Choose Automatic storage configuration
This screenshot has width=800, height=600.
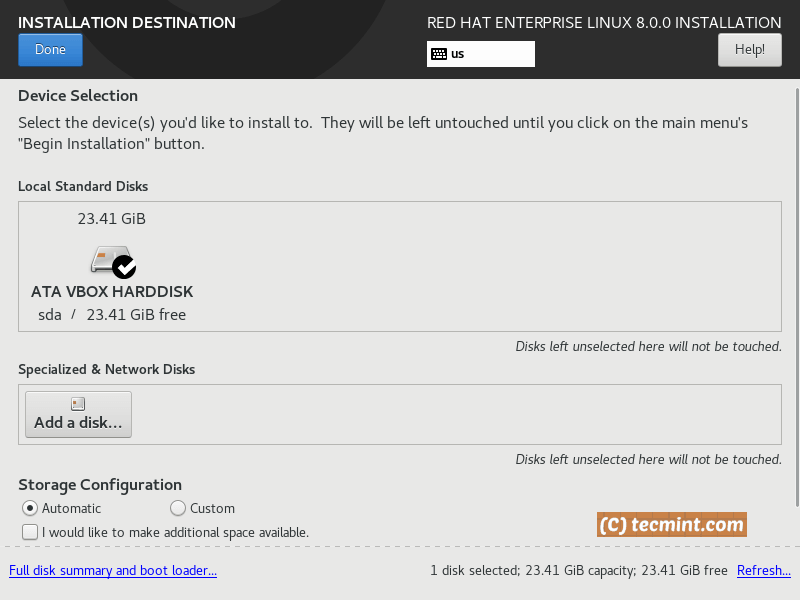tap(30, 508)
